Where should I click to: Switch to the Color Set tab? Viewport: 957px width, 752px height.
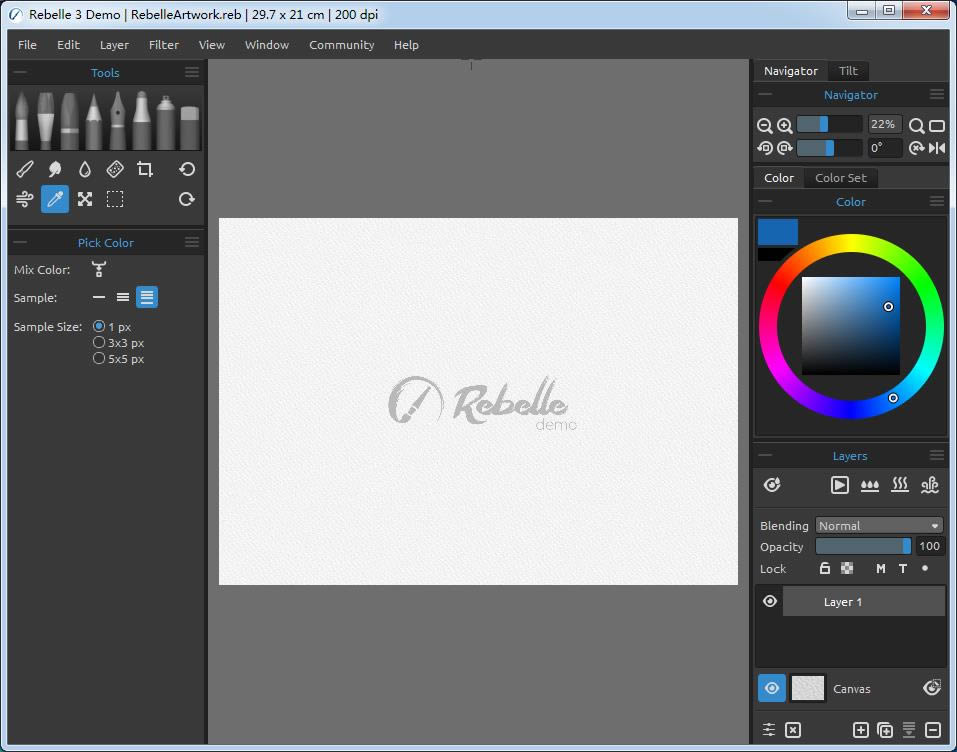[x=840, y=178]
